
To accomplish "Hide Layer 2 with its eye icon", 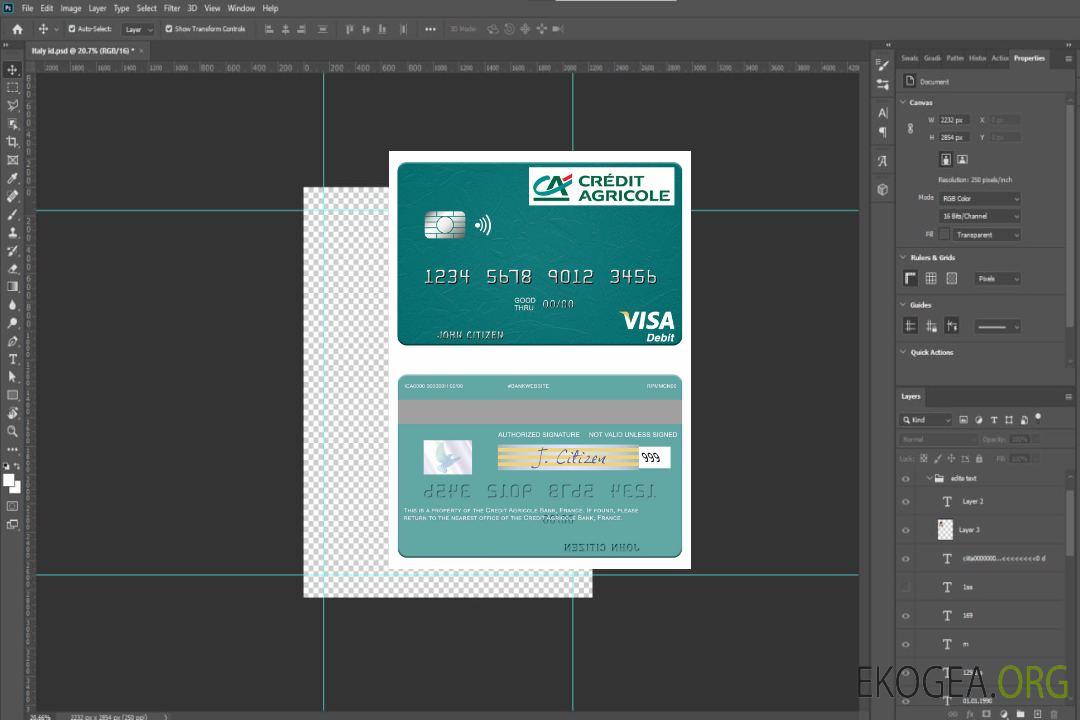I will click(906, 502).
